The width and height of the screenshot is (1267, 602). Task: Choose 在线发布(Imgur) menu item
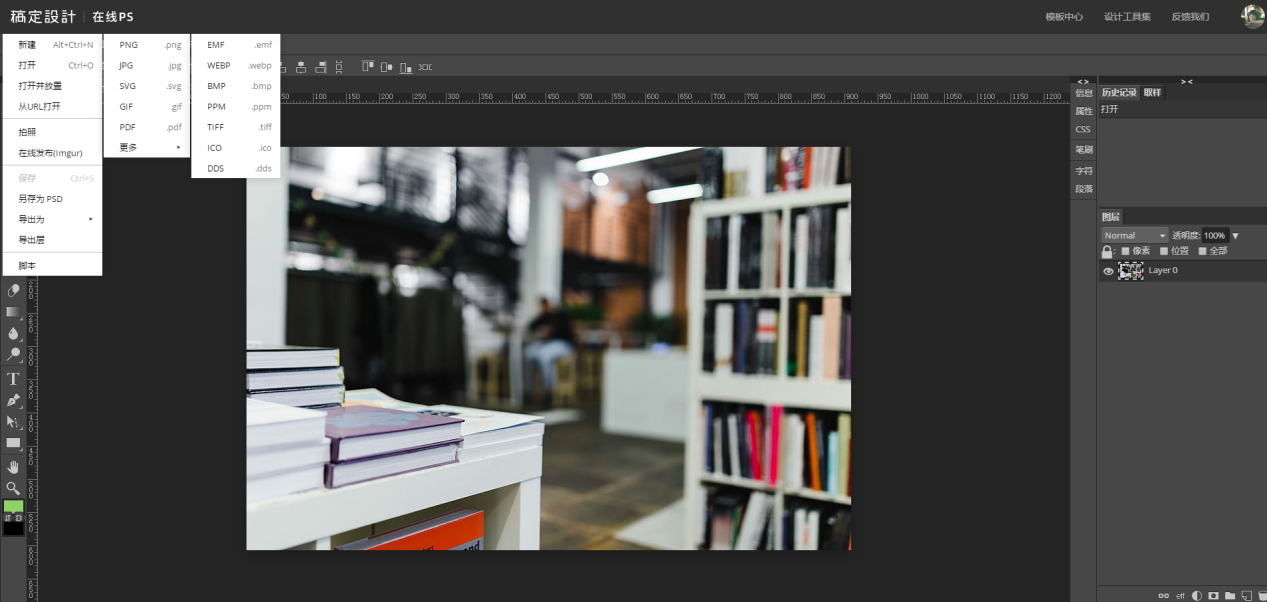(x=52, y=153)
